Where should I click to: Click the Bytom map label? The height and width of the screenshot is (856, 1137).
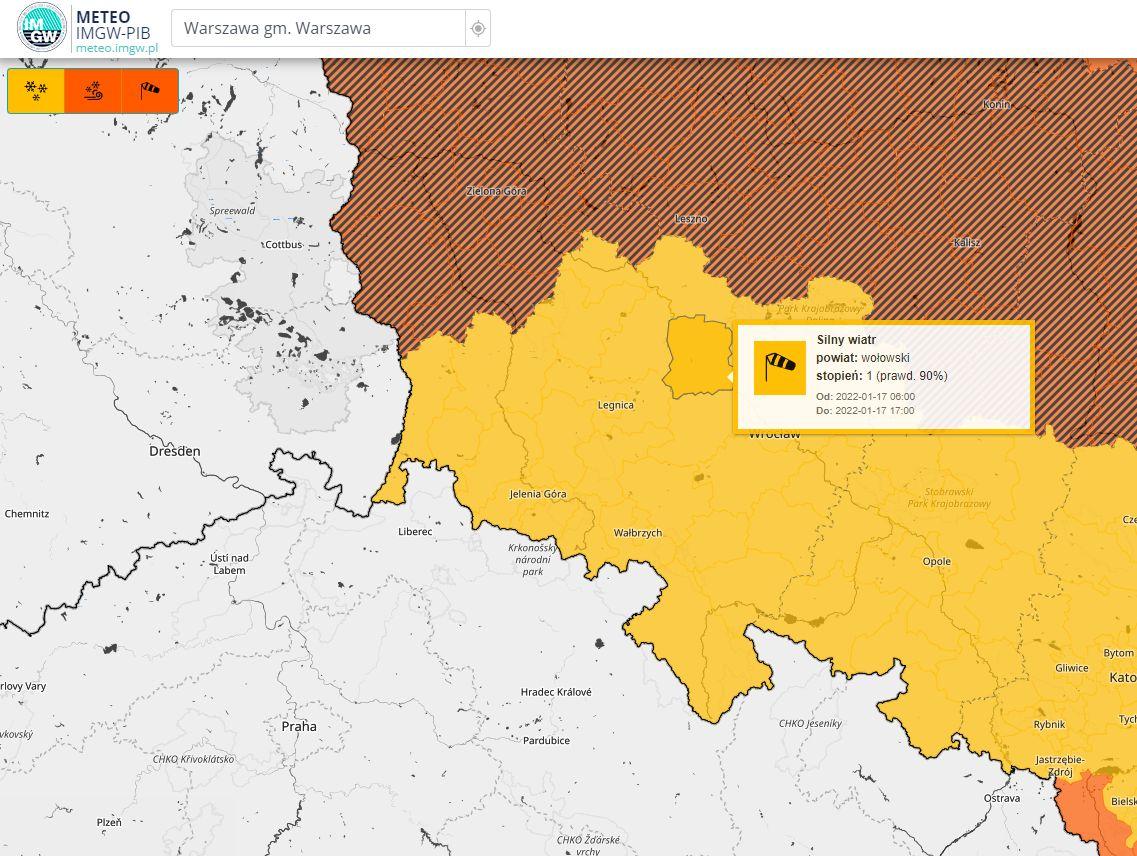[1118, 653]
